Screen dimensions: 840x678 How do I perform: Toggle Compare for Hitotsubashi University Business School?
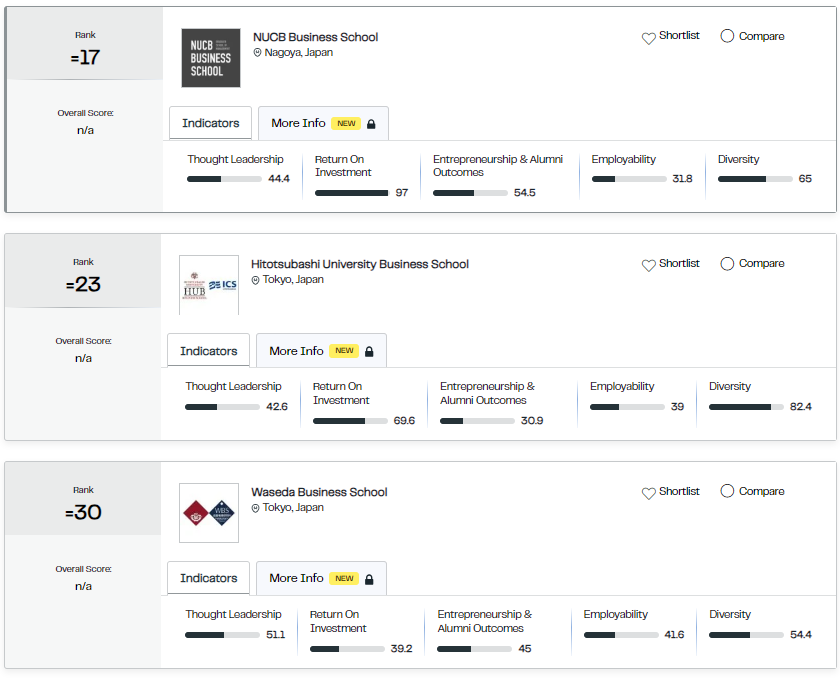tap(727, 263)
